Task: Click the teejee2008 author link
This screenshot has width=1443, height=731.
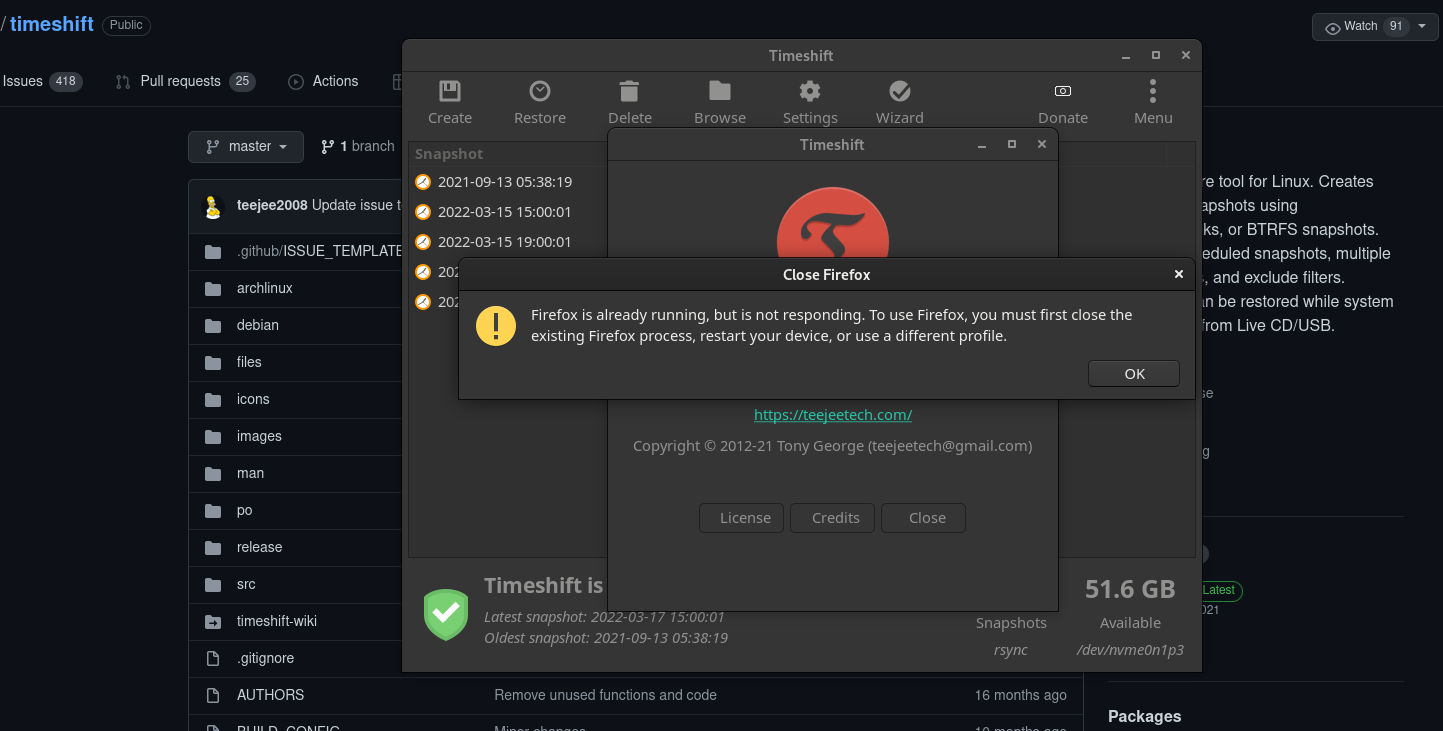Action: pos(272,205)
